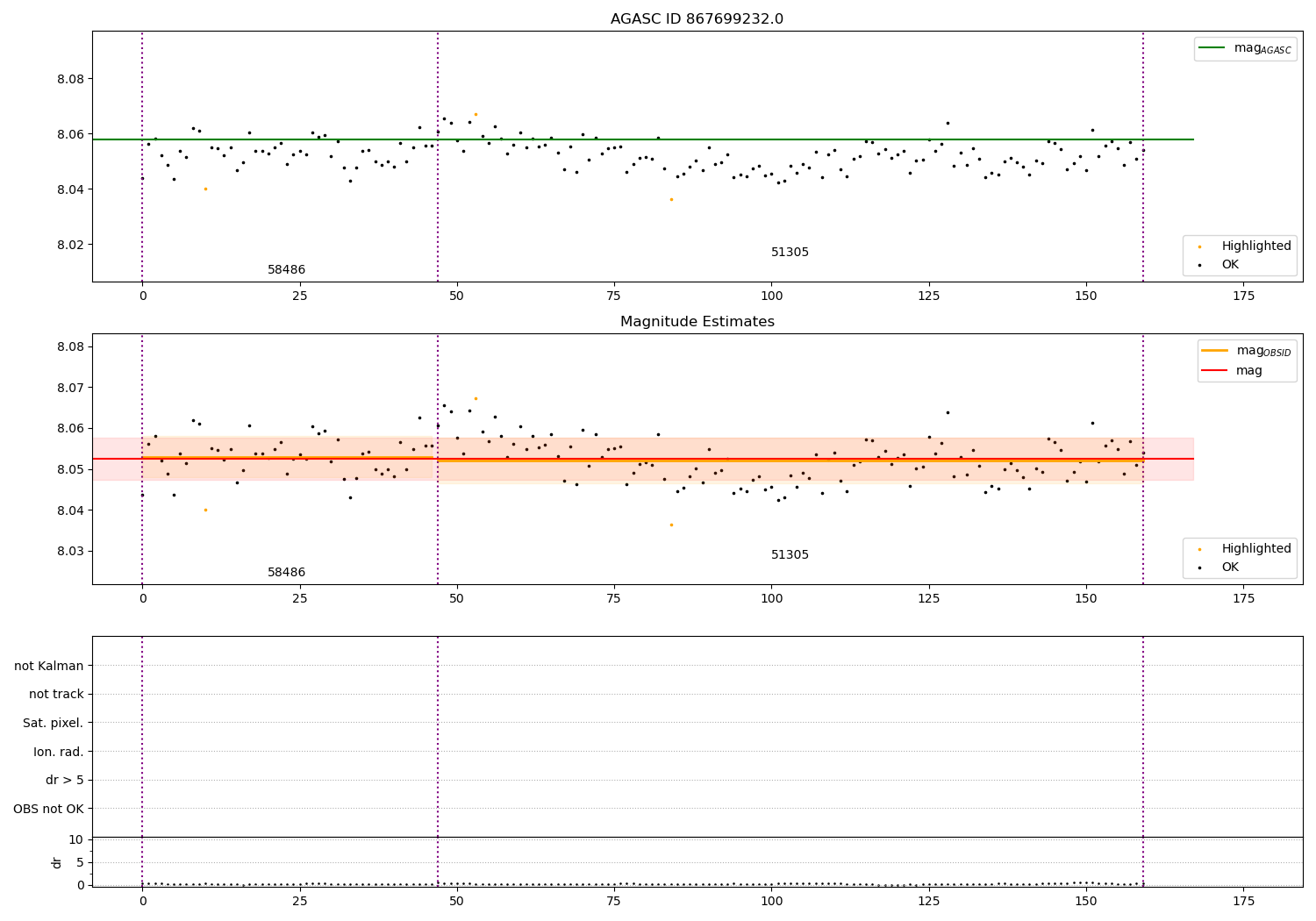Click the 175 x-tick under the AGASC ID plot
1316x921 pixels.
pos(1243,296)
